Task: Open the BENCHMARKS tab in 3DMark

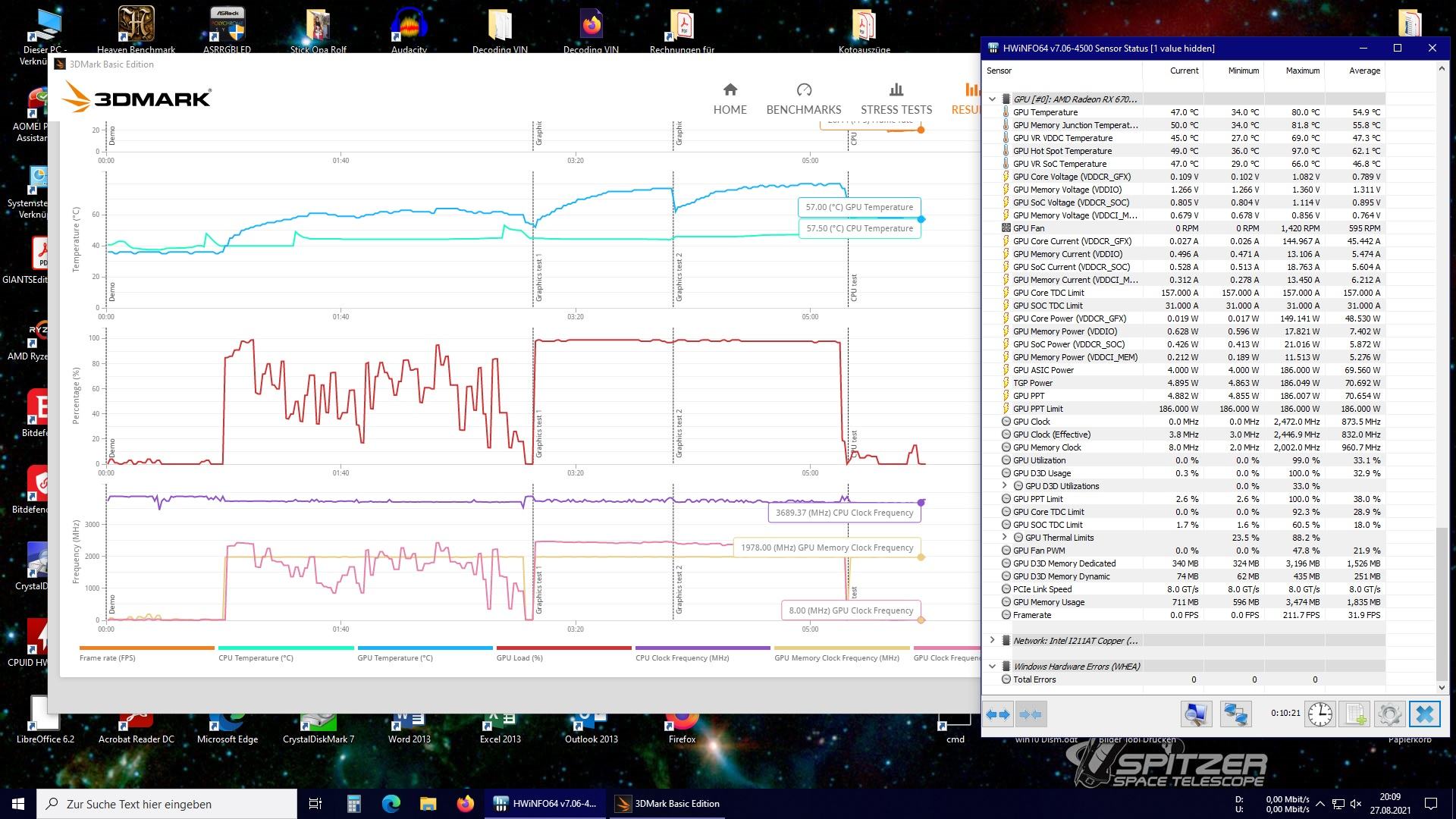Action: click(x=803, y=99)
